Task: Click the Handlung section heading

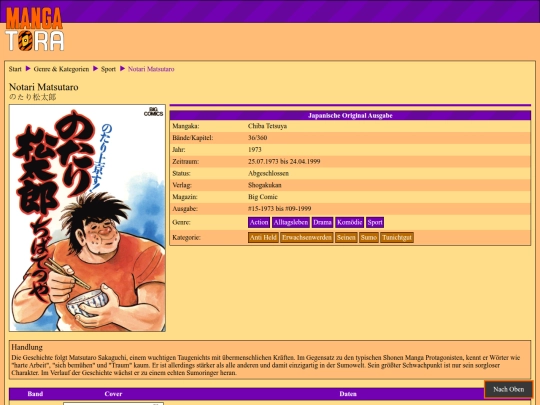Action: coord(27,347)
